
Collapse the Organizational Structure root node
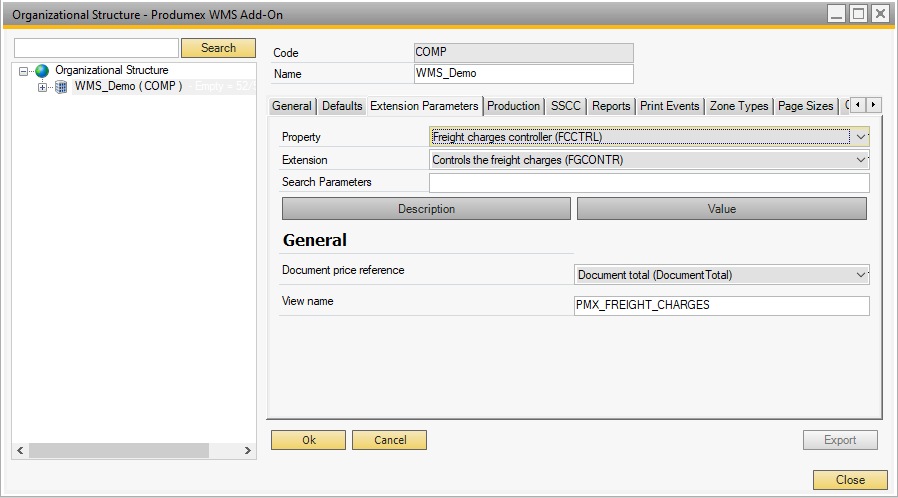click(x=24, y=71)
